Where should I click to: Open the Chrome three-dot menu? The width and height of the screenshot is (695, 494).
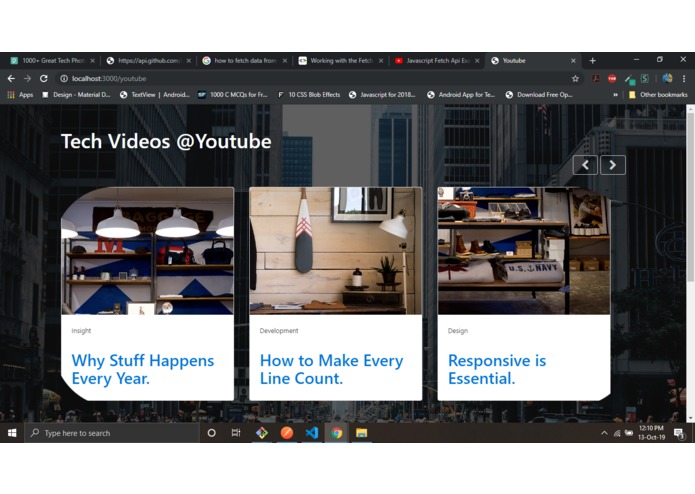coord(684,78)
